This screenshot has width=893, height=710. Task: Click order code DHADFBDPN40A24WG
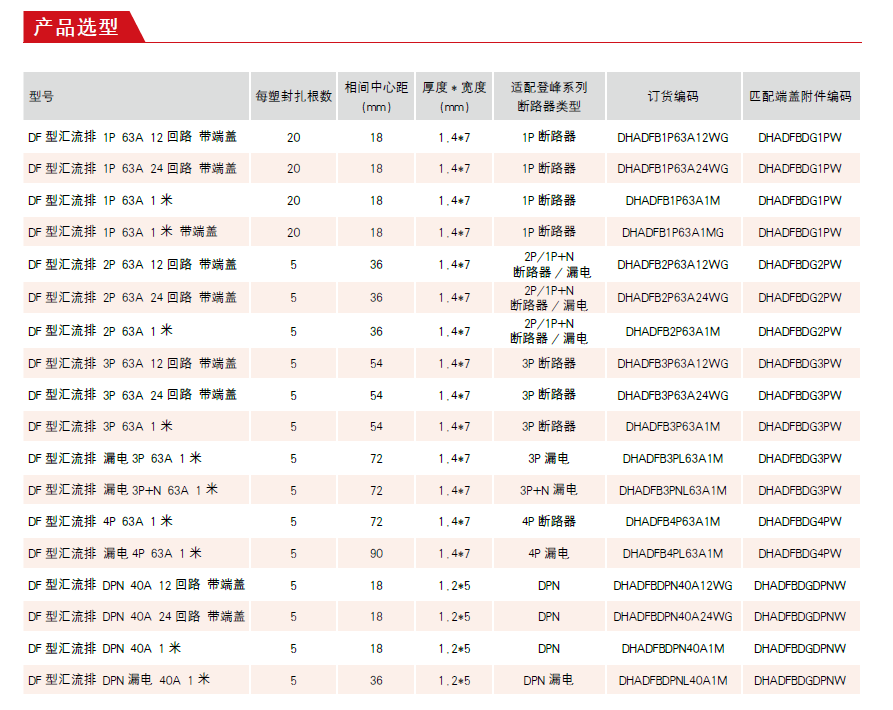[673, 617]
